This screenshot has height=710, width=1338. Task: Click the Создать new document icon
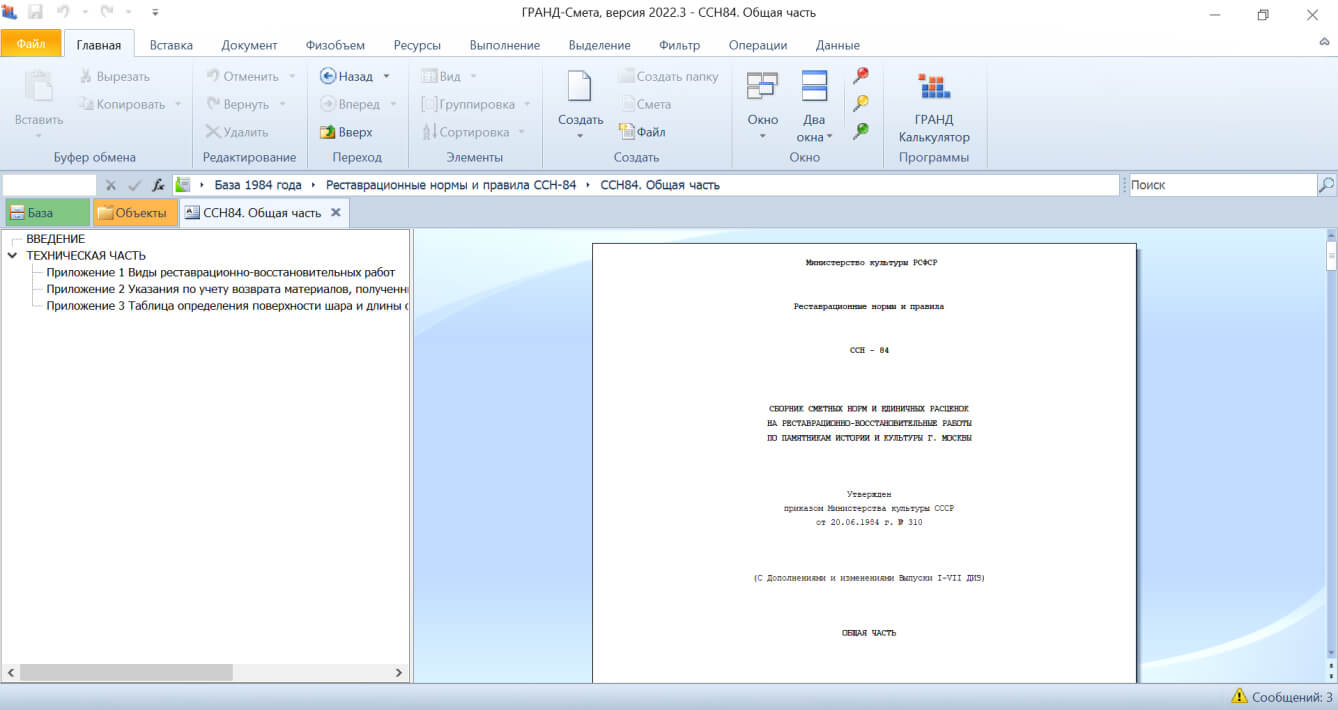[580, 87]
